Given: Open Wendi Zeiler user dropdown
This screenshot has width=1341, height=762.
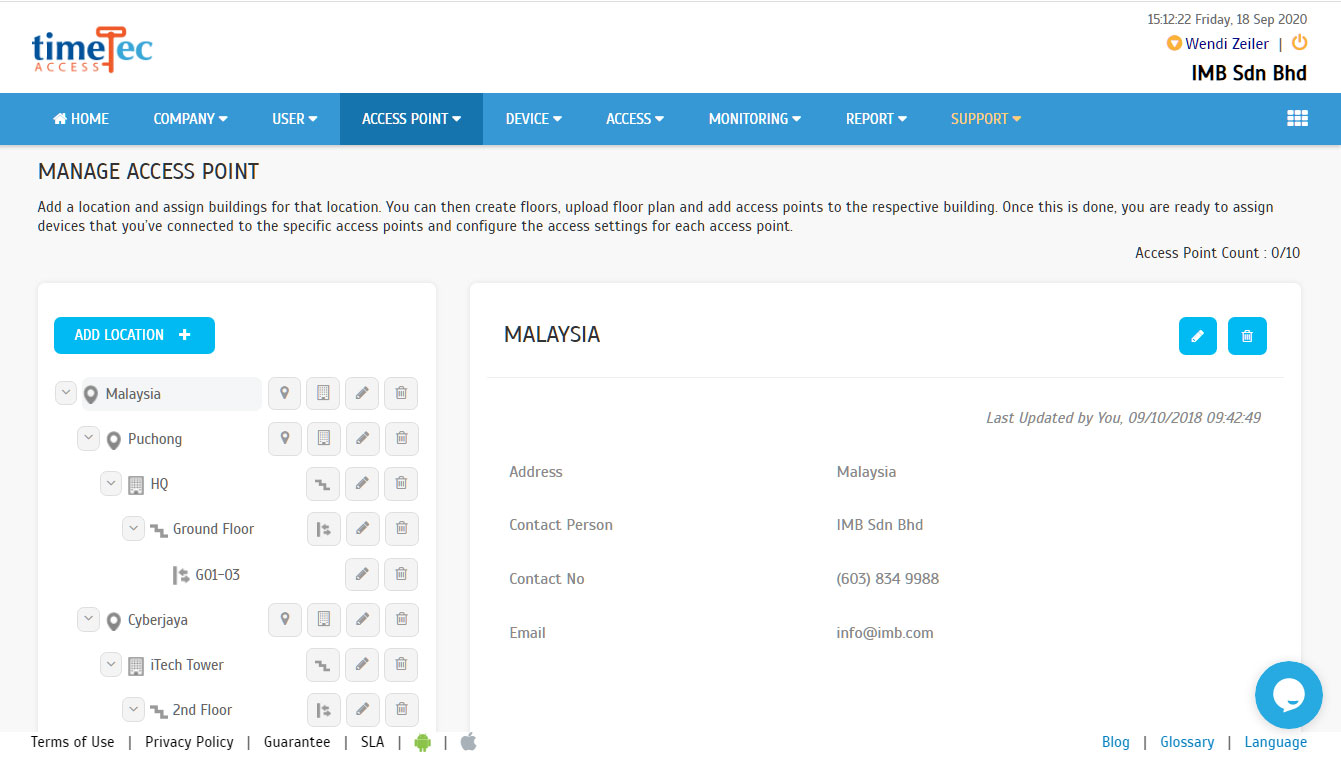Looking at the screenshot, I should (1218, 44).
